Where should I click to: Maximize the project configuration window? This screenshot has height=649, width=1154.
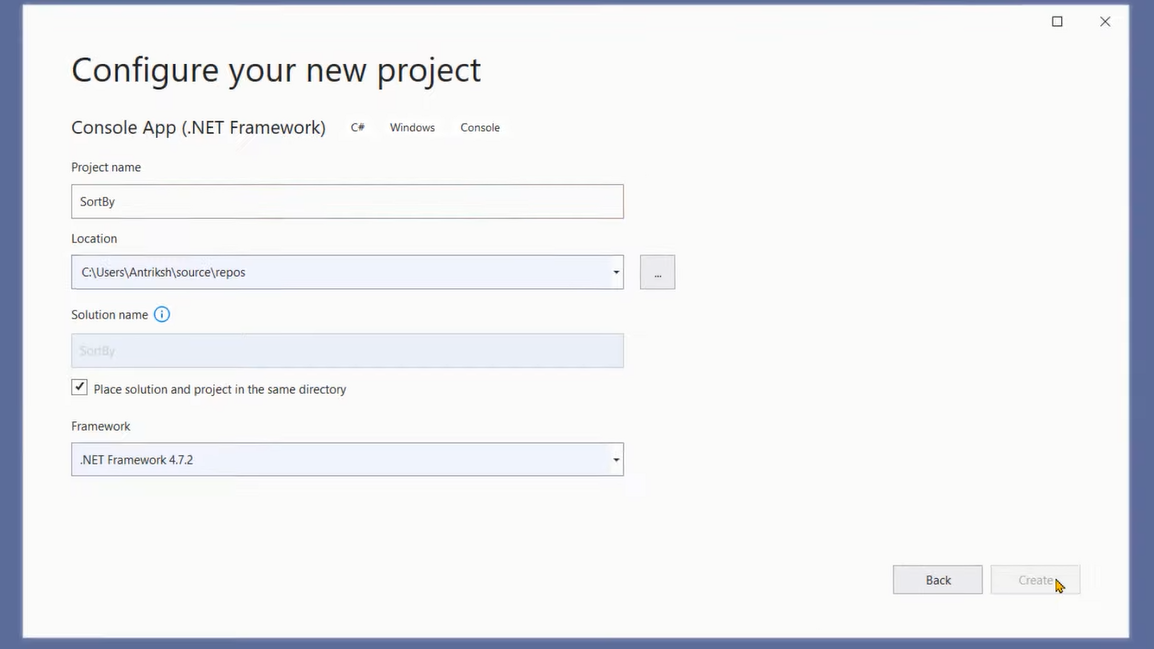click(1057, 22)
